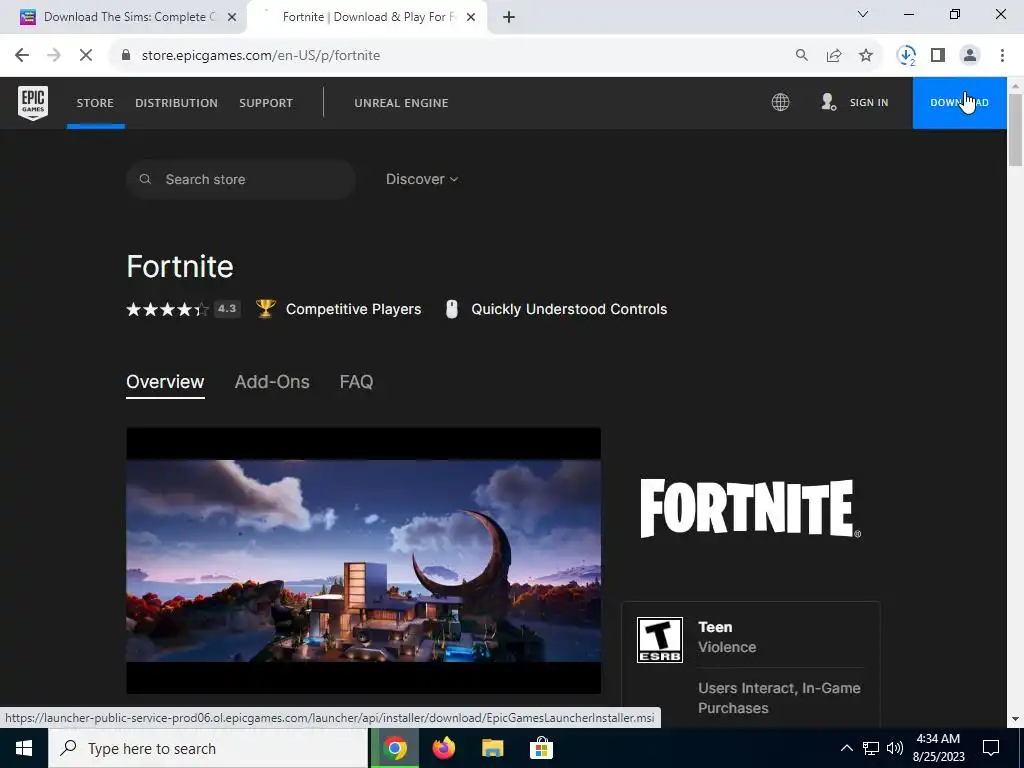Click the 4.3 rating badge
The height and width of the screenshot is (768, 1024).
pyautogui.click(x=227, y=309)
